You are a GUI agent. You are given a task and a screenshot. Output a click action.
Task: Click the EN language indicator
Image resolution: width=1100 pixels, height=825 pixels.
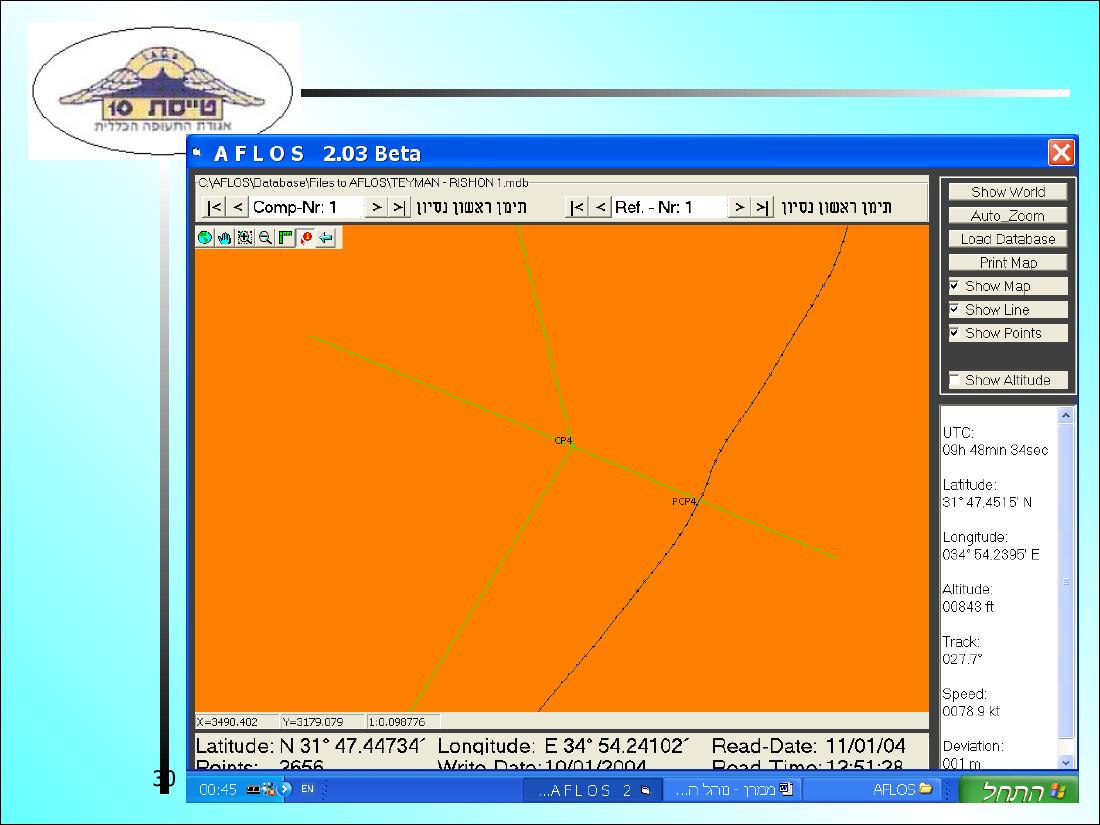pyautogui.click(x=307, y=789)
